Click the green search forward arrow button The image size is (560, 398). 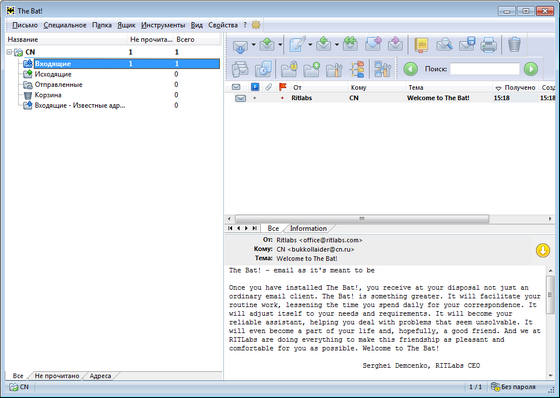click(531, 69)
